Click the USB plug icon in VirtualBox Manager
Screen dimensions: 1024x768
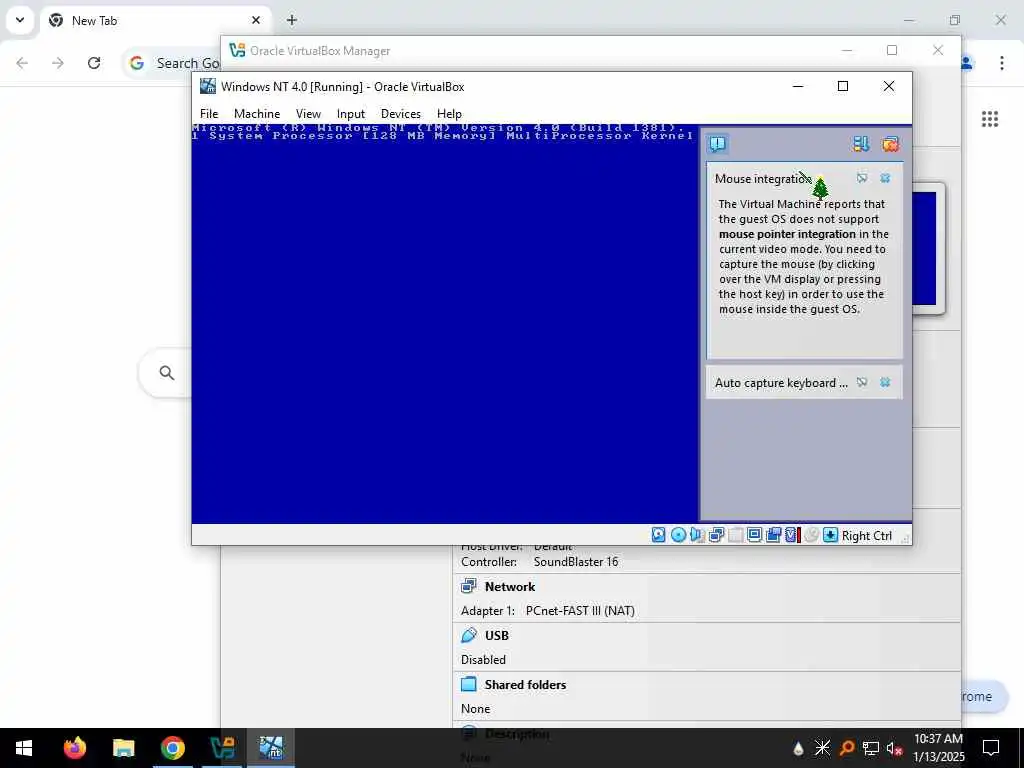click(x=469, y=635)
